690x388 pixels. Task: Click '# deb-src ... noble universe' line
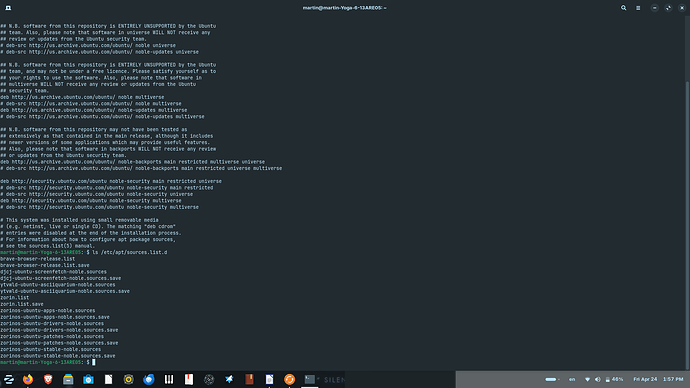(88, 45)
